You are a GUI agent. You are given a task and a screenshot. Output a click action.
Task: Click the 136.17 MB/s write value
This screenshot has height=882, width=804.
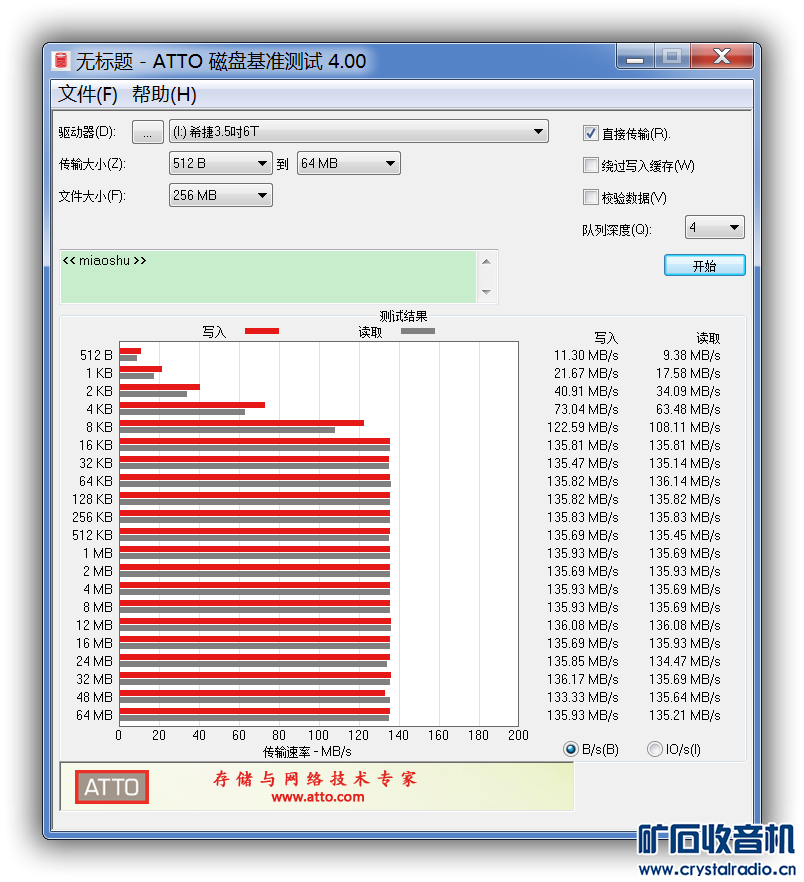pyautogui.click(x=582, y=680)
